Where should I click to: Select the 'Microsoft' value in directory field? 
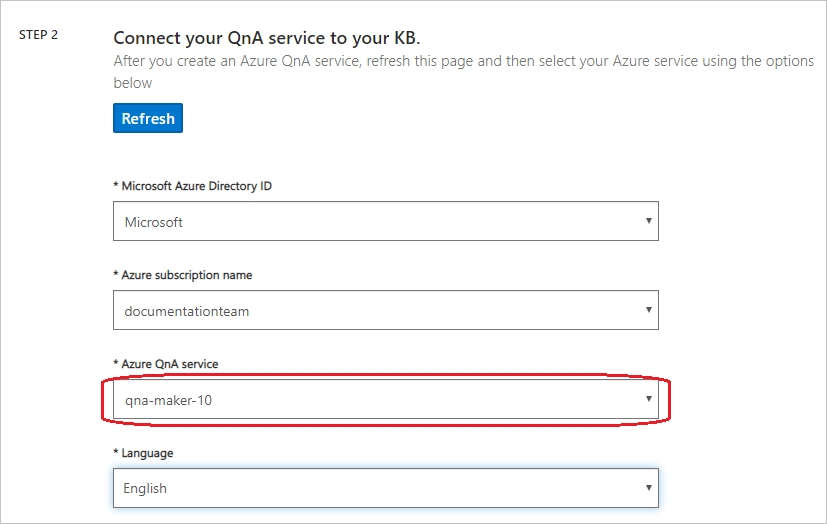(153, 222)
